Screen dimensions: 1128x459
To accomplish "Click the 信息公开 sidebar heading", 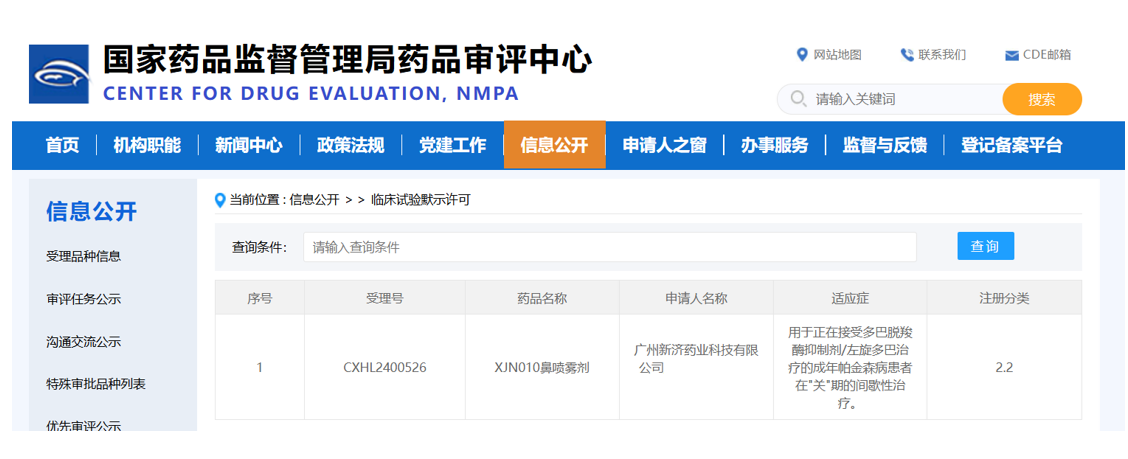I will tap(91, 212).
